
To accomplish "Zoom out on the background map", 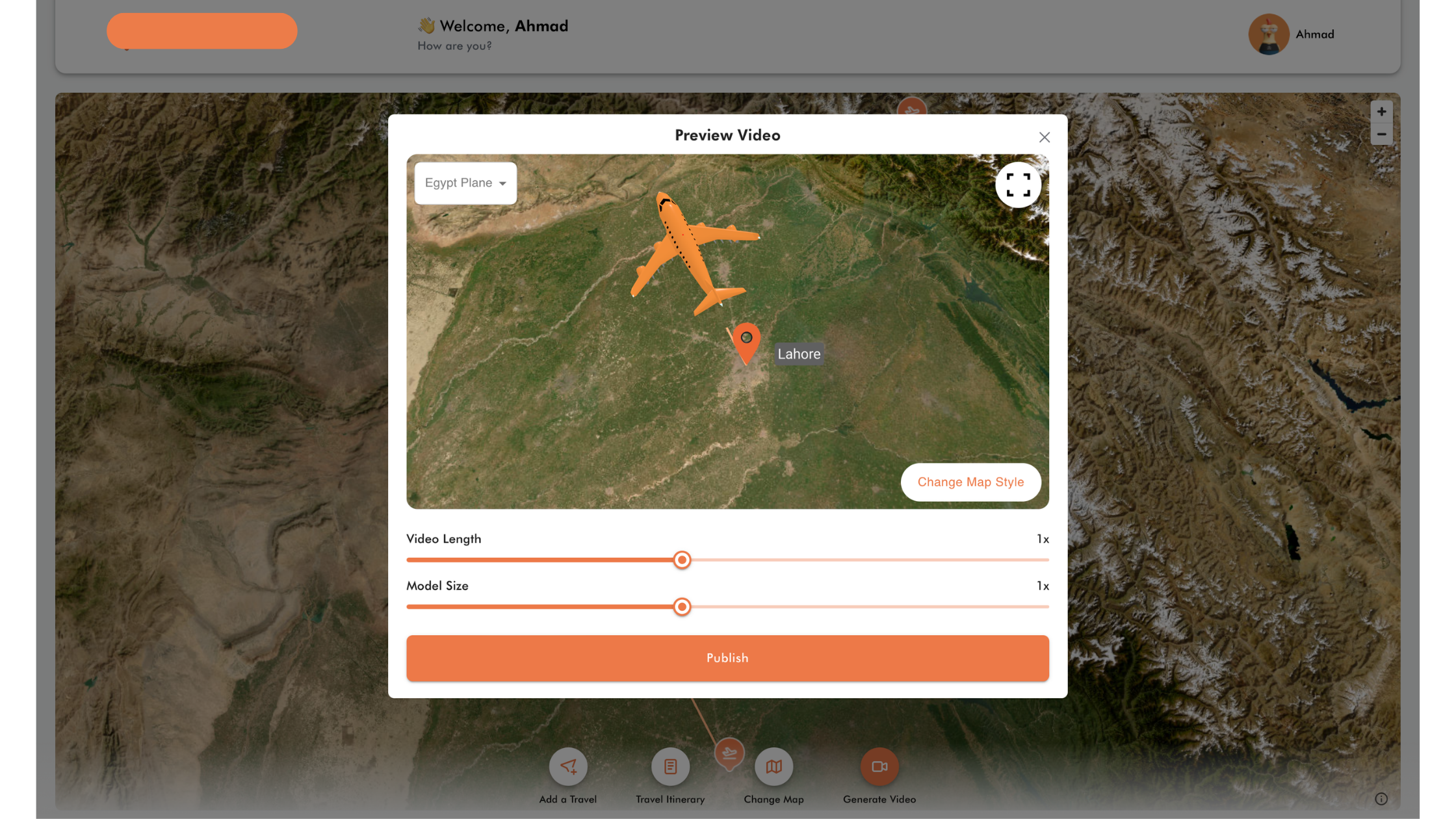I will 1381,135.
